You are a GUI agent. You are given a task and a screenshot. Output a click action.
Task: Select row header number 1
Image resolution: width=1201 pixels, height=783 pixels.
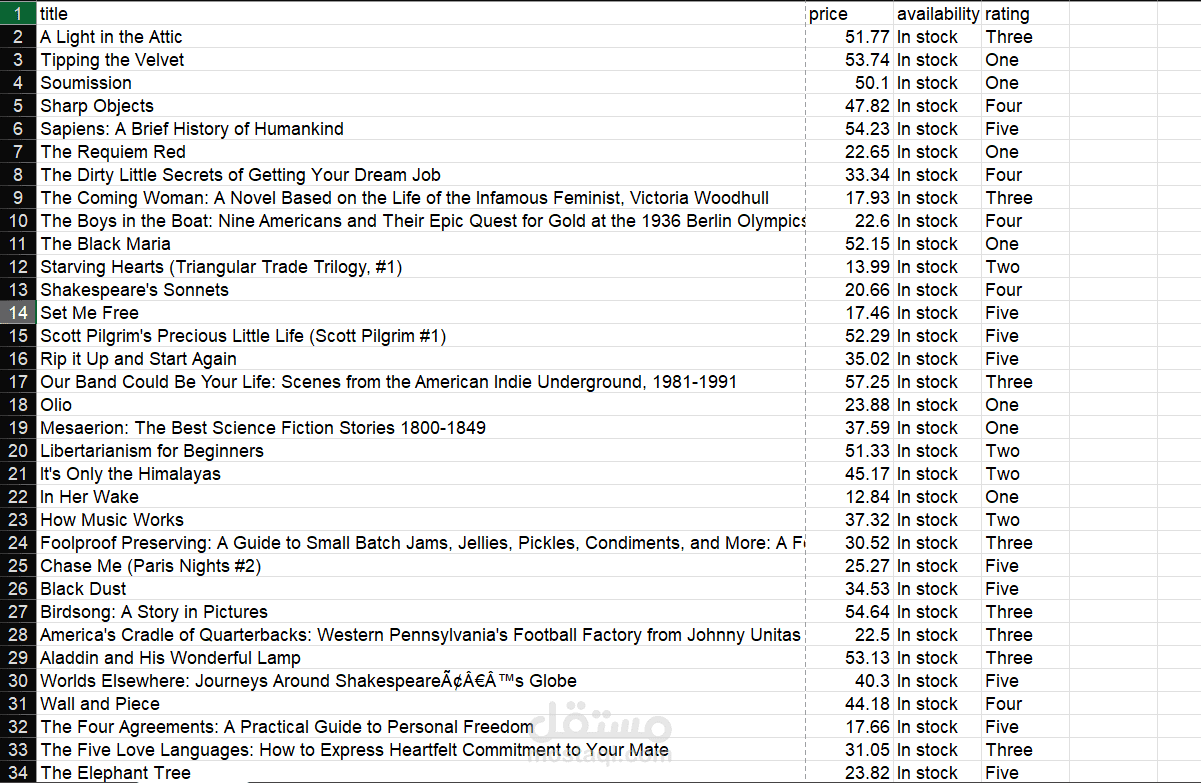pos(19,14)
